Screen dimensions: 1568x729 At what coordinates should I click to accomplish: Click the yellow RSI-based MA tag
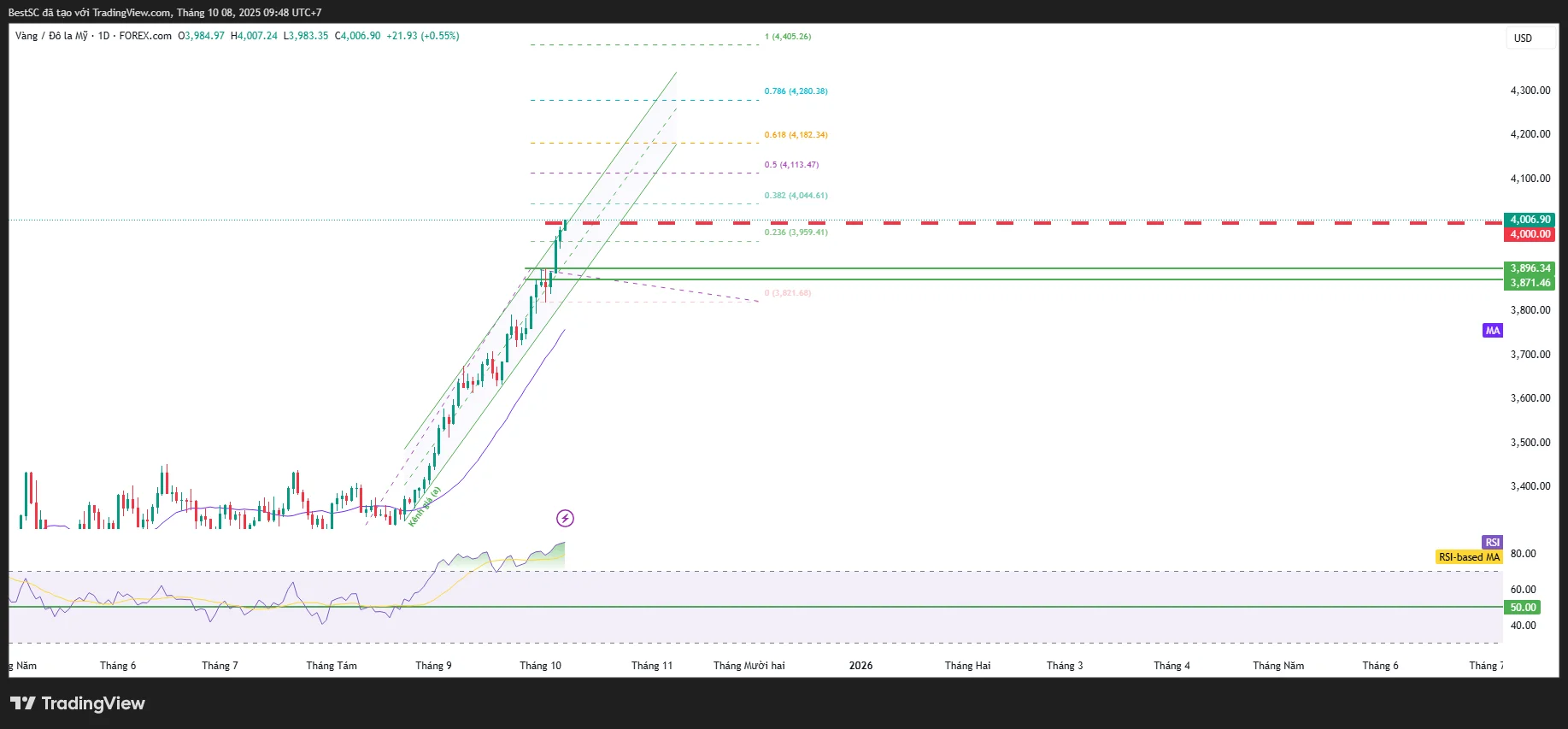[1469, 557]
